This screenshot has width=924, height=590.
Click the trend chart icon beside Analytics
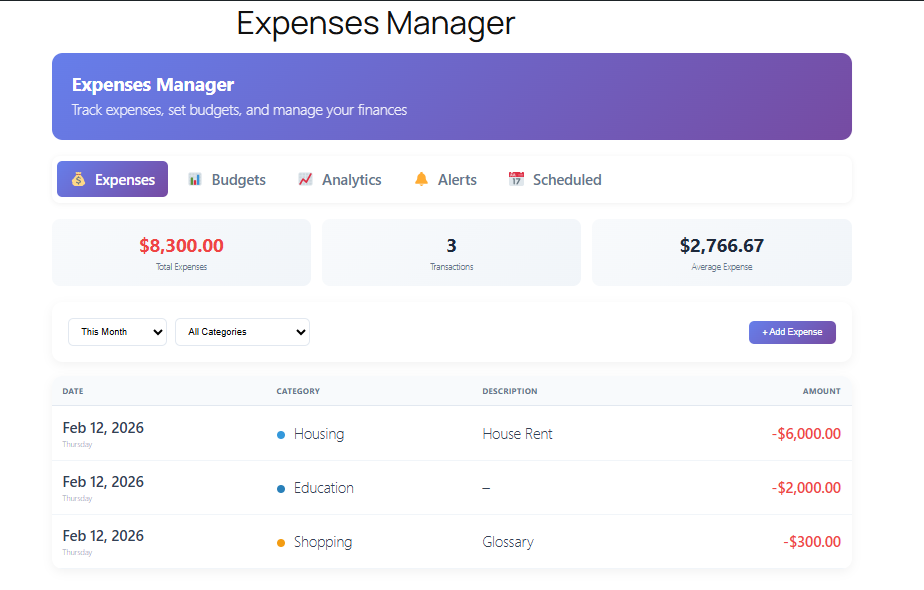(x=305, y=180)
